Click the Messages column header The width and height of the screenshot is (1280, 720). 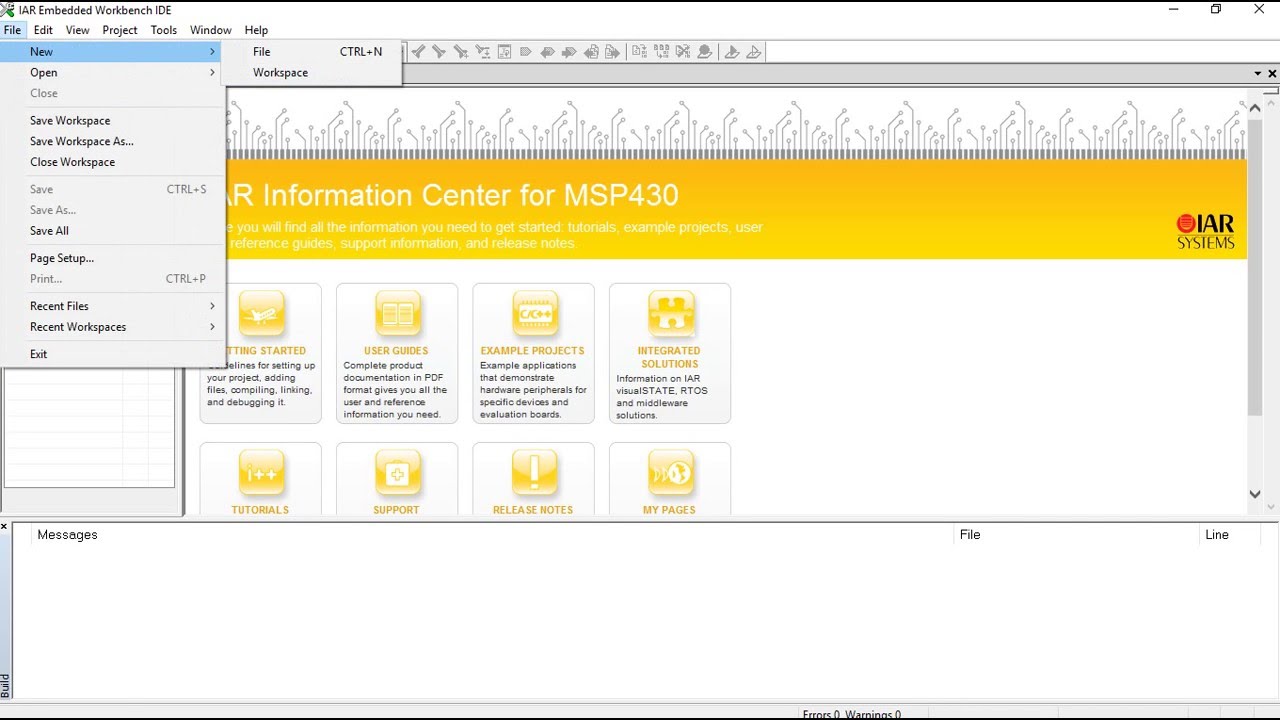point(490,535)
